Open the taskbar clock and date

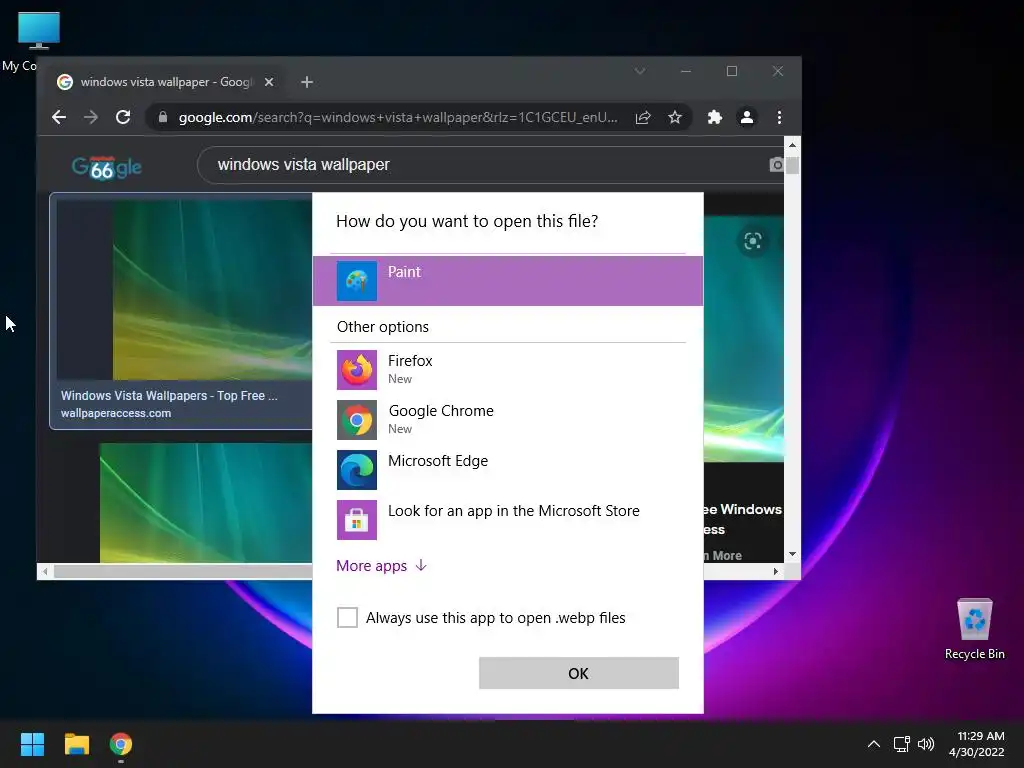tap(977, 744)
